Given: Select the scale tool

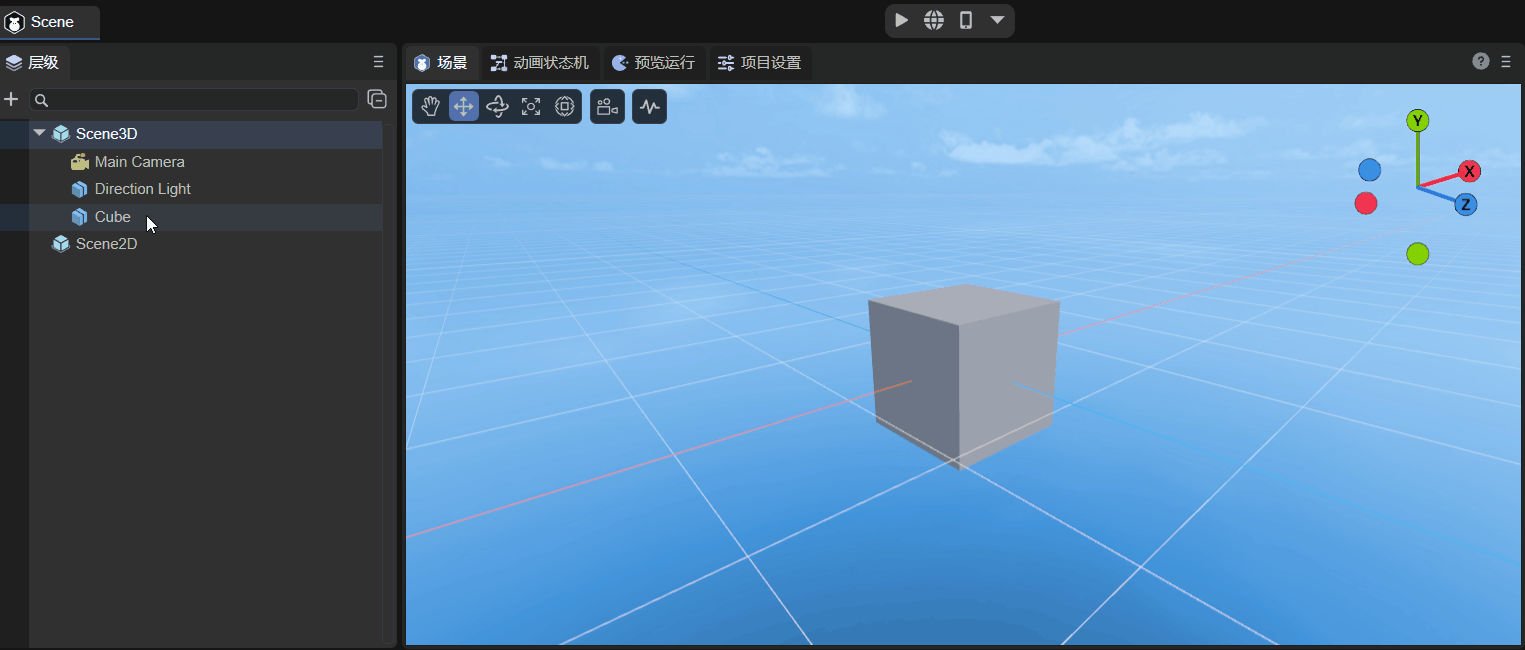Looking at the screenshot, I should (531, 107).
